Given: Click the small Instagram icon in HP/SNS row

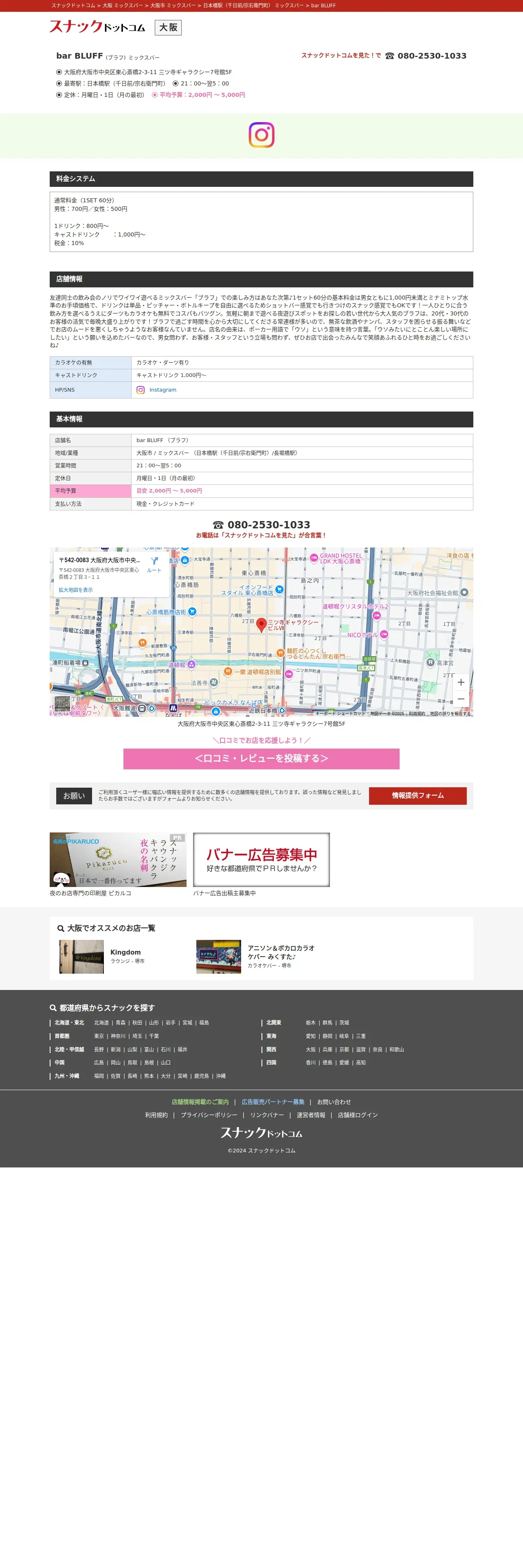Looking at the screenshot, I should pyautogui.click(x=141, y=390).
